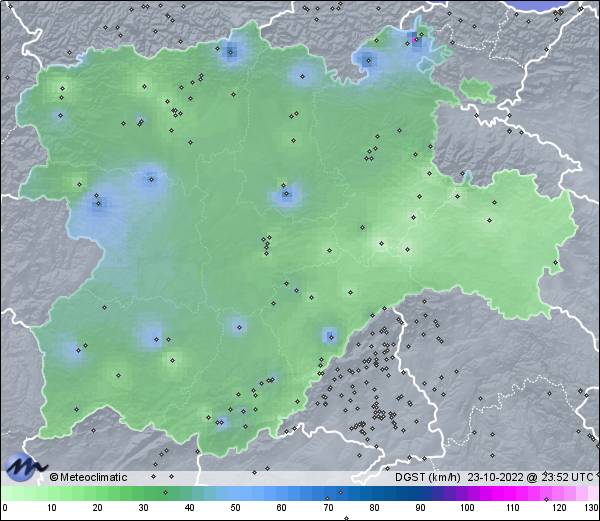
Task: Select the DGST (km/h) label
Action: [428, 477]
